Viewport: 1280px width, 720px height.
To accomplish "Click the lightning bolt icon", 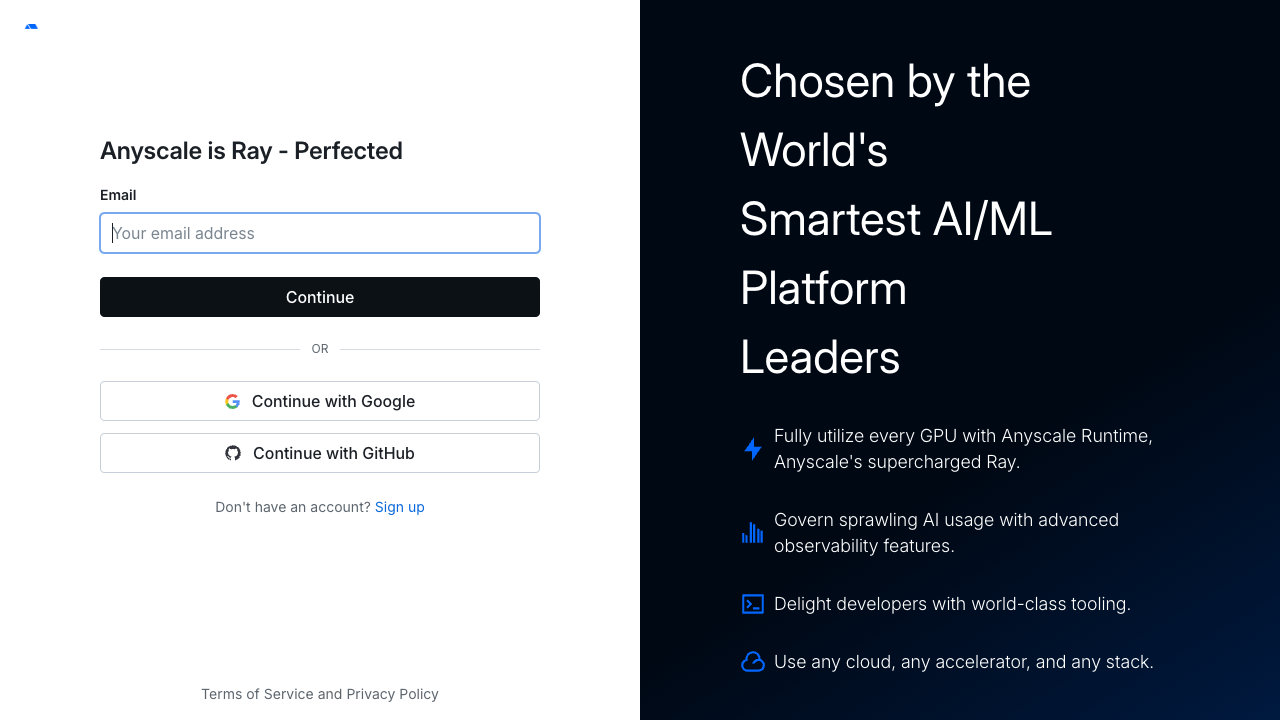I will click(x=753, y=449).
